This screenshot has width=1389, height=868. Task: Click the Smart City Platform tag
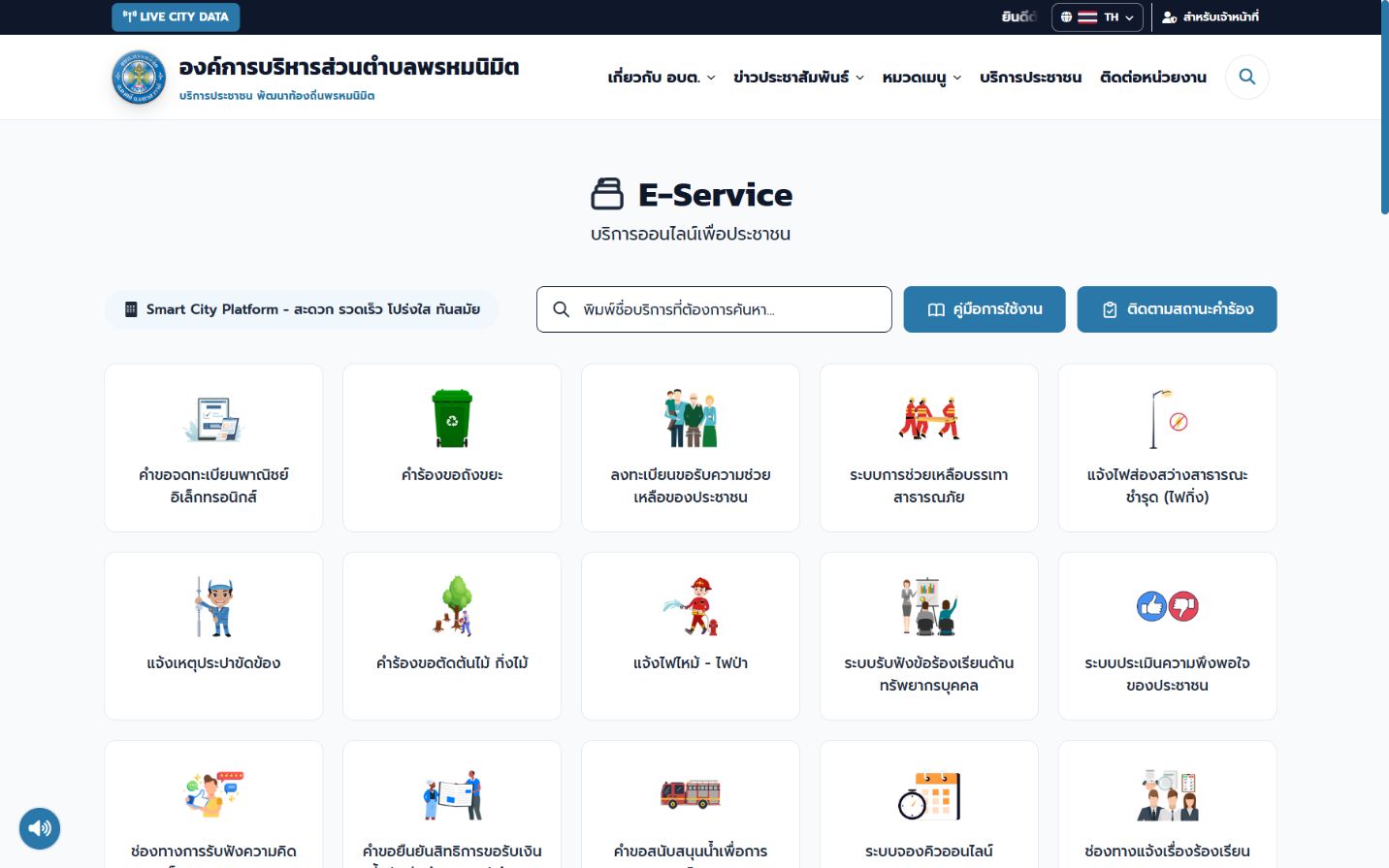(x=302, y=309)
